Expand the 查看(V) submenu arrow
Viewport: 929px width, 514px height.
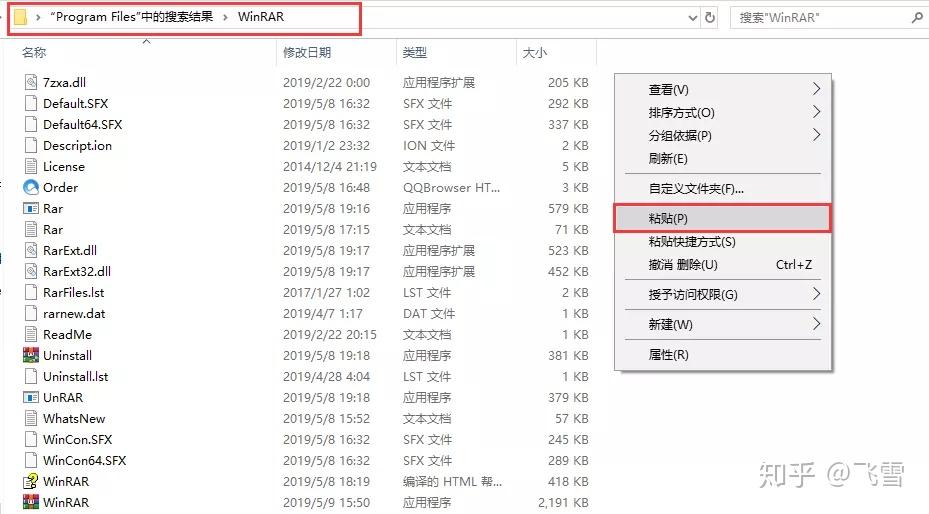point(816,89)
